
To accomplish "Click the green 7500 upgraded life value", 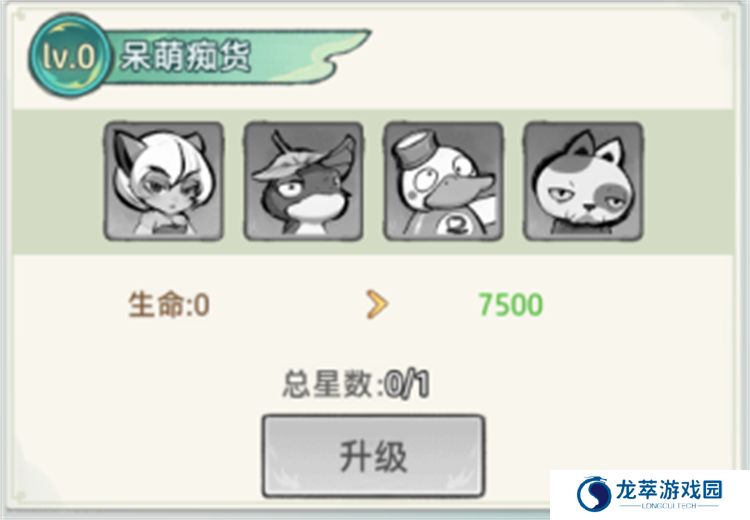I will tap(511, 305).
